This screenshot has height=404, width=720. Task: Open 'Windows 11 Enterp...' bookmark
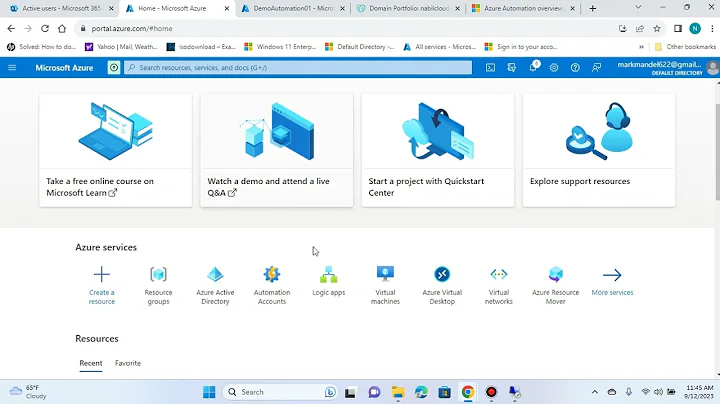click(x=280, y=47)
